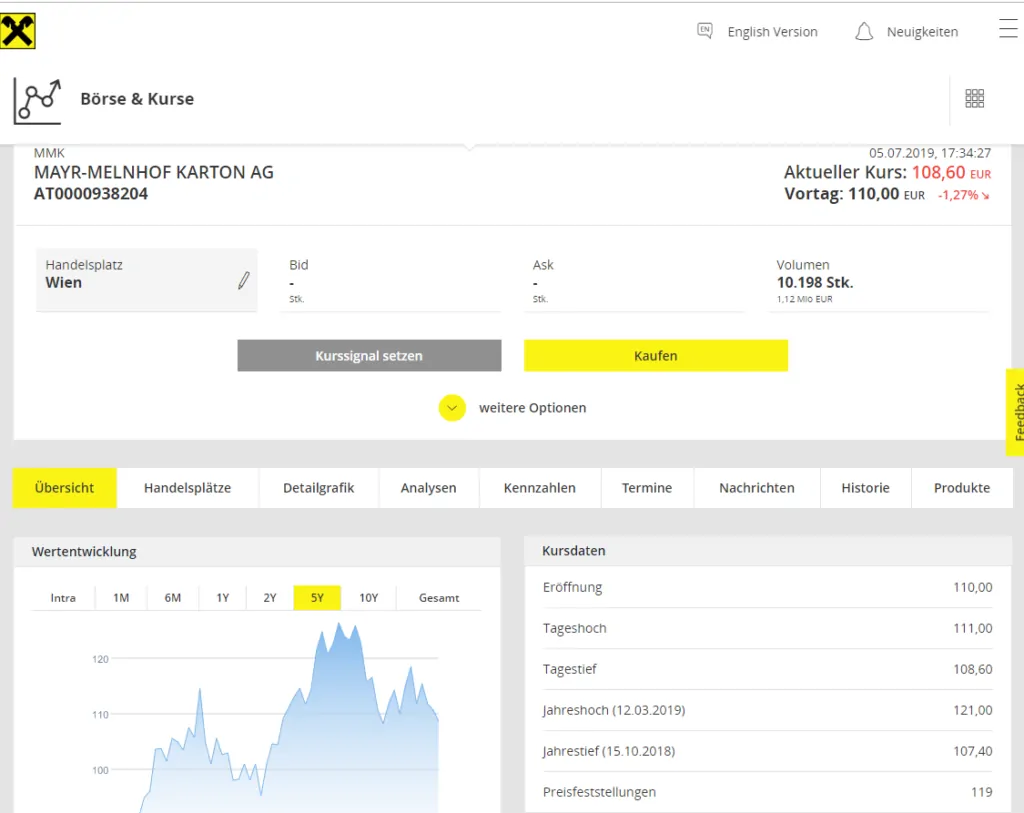Click the Jahreshoch (12.03.2019) row
This screenshot has width=1024, height=813.
pyautogui.click(x=767, y=710)
